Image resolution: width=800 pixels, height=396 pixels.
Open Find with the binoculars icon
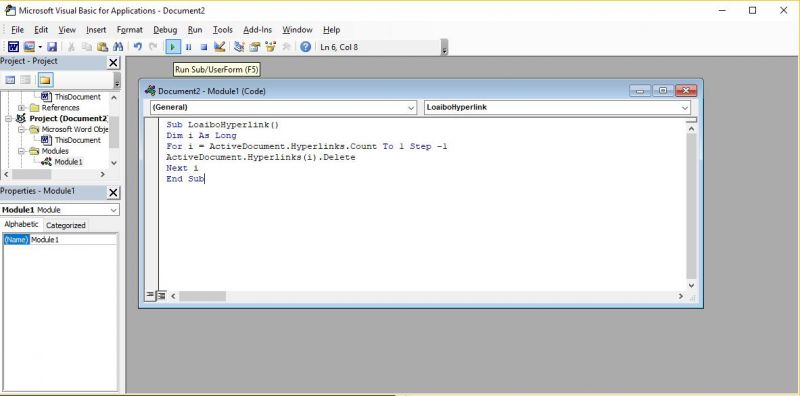pyautogui.click(x=118, y=47)
